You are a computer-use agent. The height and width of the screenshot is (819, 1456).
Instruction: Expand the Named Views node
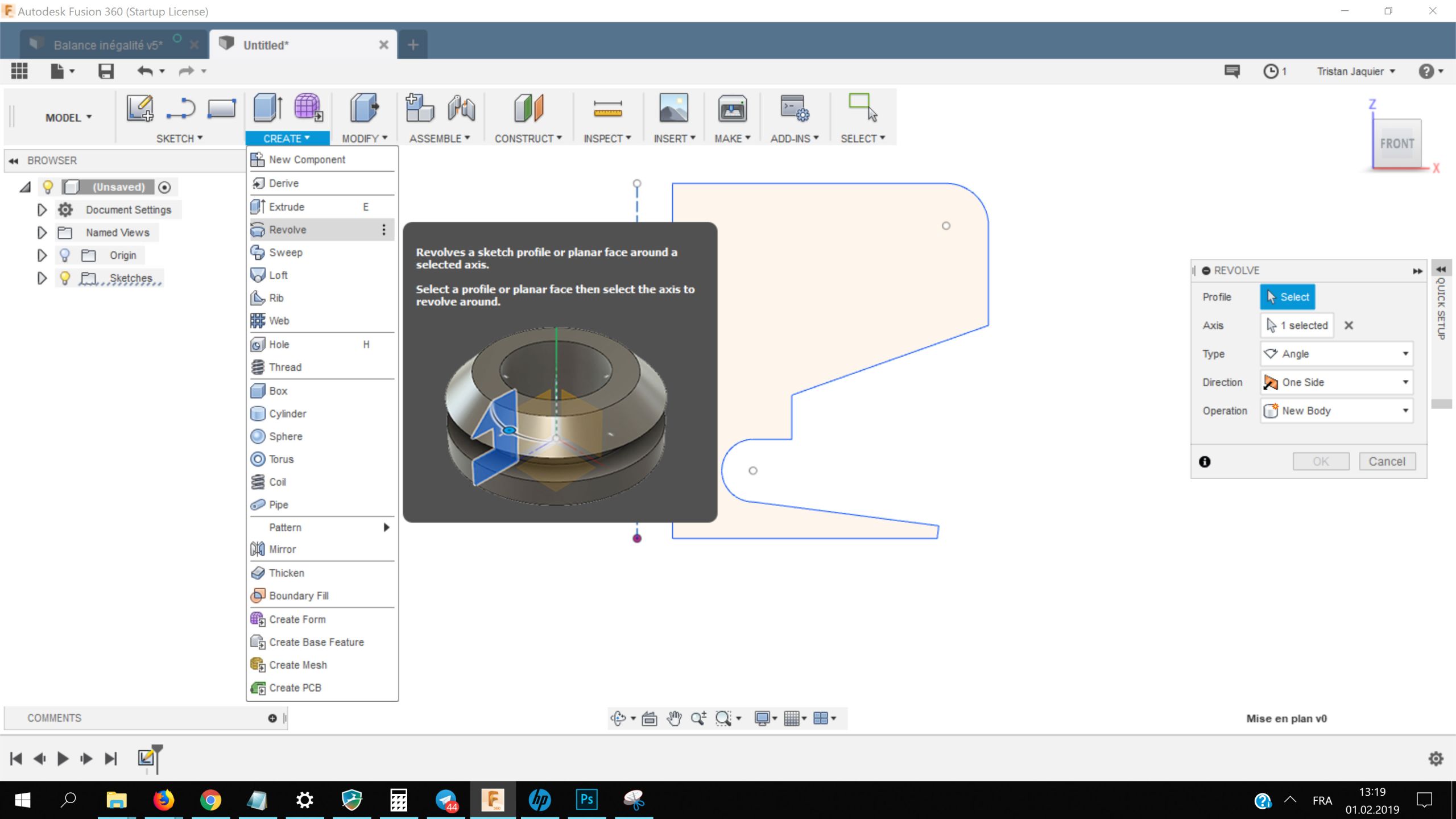[x=42, y=232]
